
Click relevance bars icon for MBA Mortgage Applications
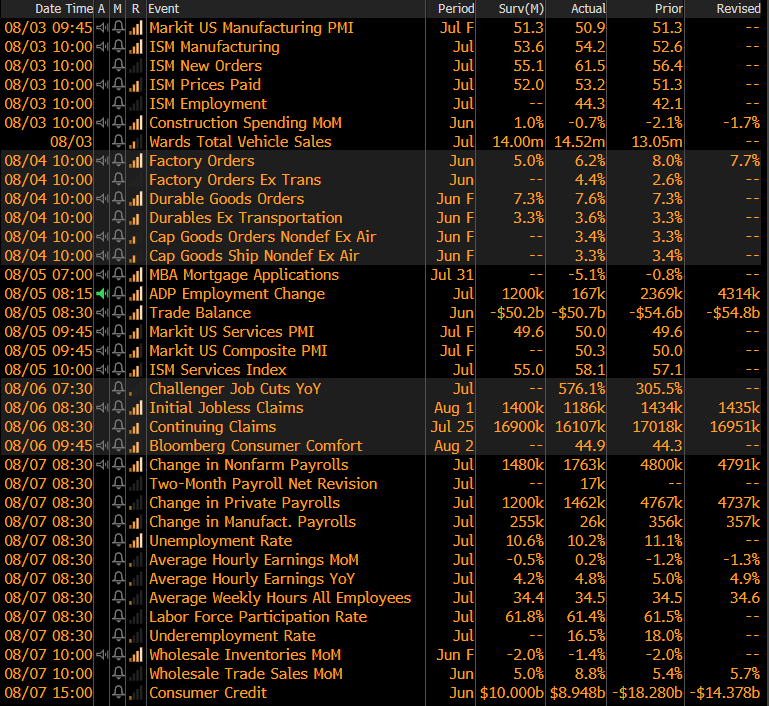point(135,275)
